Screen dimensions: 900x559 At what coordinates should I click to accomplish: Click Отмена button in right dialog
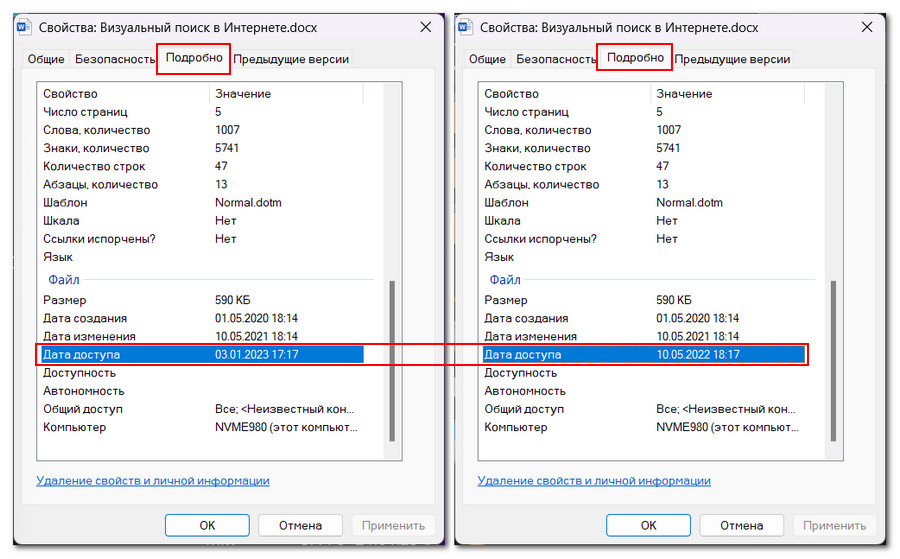[742, 525]
